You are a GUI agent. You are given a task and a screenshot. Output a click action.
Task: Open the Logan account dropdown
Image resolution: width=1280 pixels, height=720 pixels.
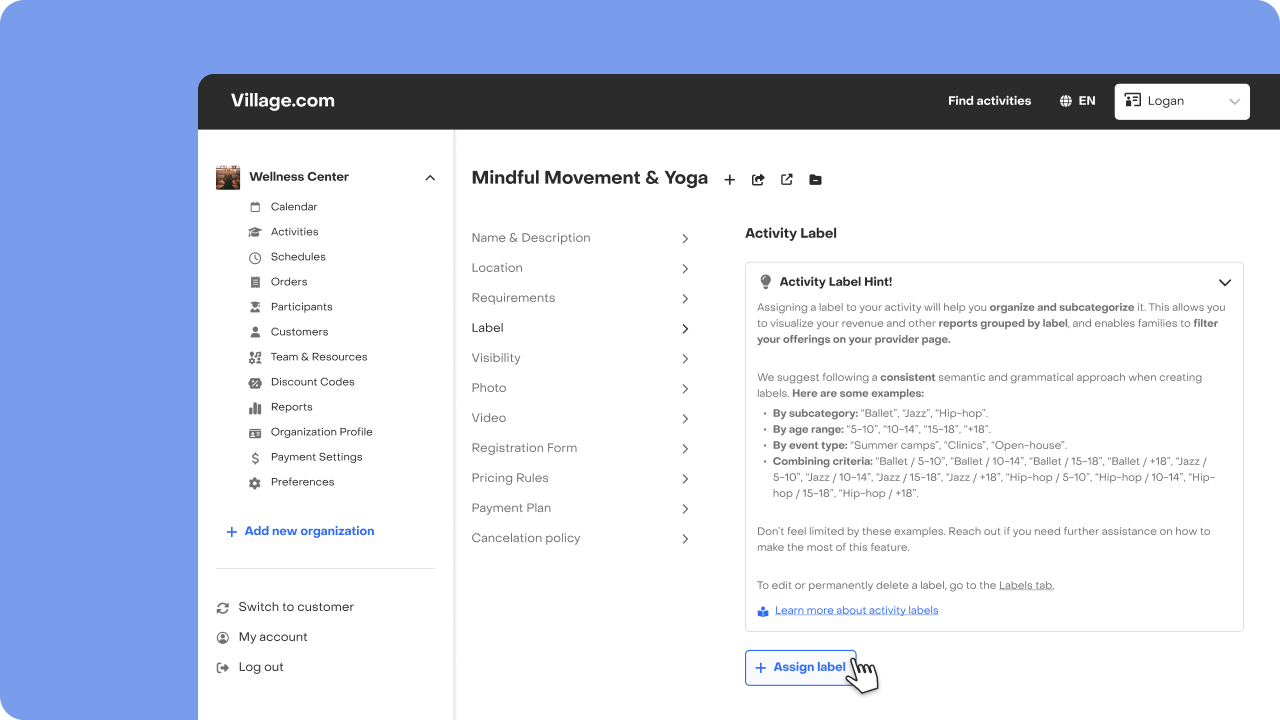(x=1182, y=101)
